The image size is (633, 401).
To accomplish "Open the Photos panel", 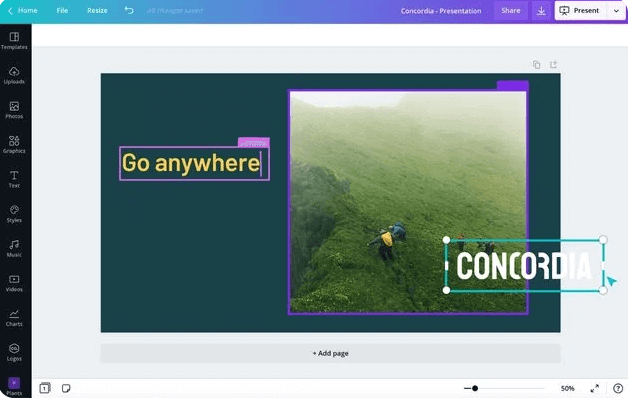I will tap(14, 110).
